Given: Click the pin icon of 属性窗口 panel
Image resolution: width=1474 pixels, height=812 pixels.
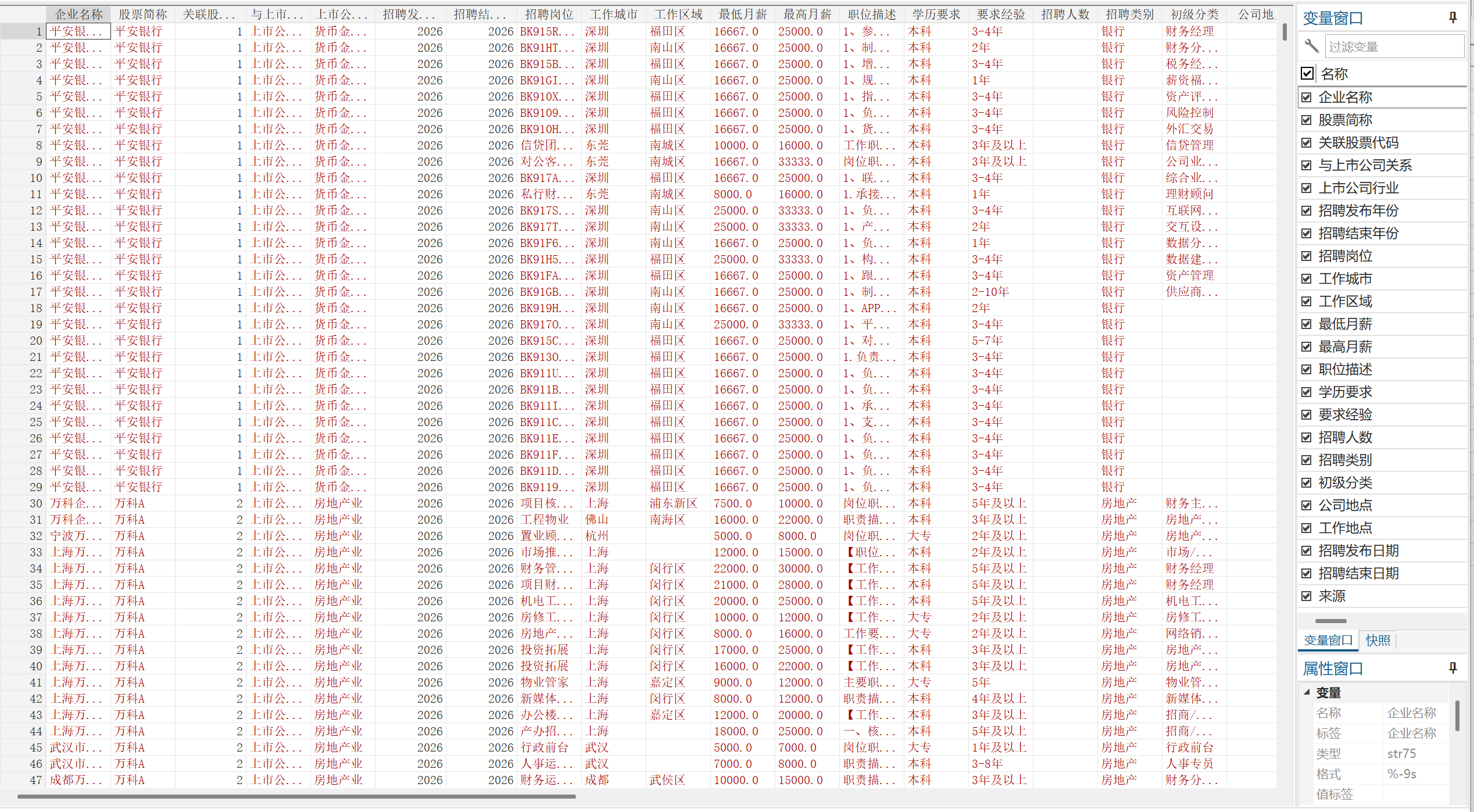Looking at the screenshot, I should tap(1452, 668).
